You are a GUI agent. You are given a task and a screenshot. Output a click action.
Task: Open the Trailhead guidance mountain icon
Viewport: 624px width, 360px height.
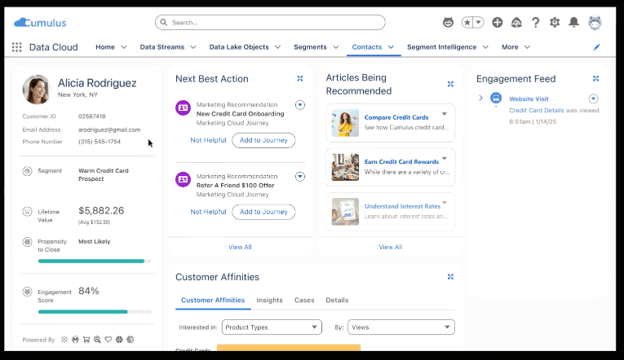517,22
